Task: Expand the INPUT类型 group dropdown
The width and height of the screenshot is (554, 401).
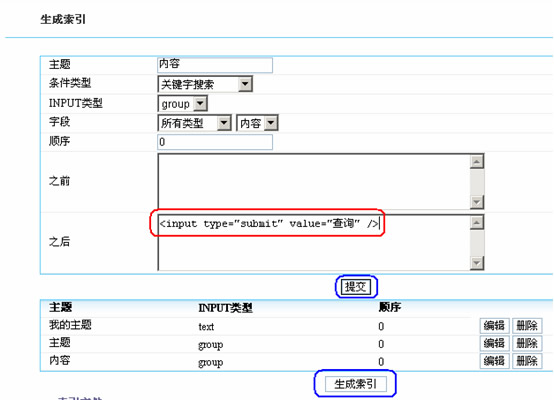Action: coord(182,104)
